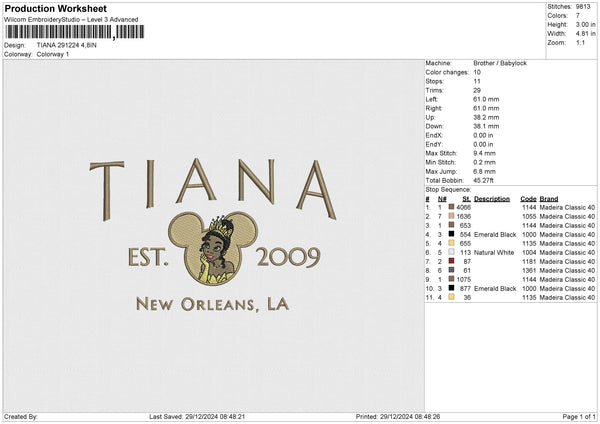Click the Zoom value '1:1'
600x424 pixels.
point(580,42)
